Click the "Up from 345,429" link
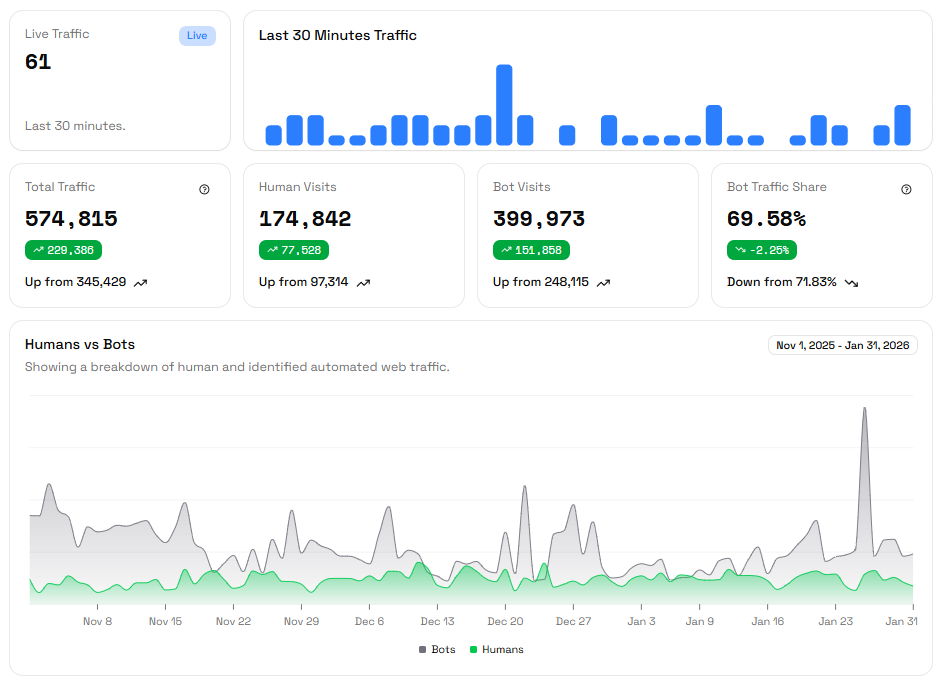This screenshot has width=944, height=687. pos(78,282)
